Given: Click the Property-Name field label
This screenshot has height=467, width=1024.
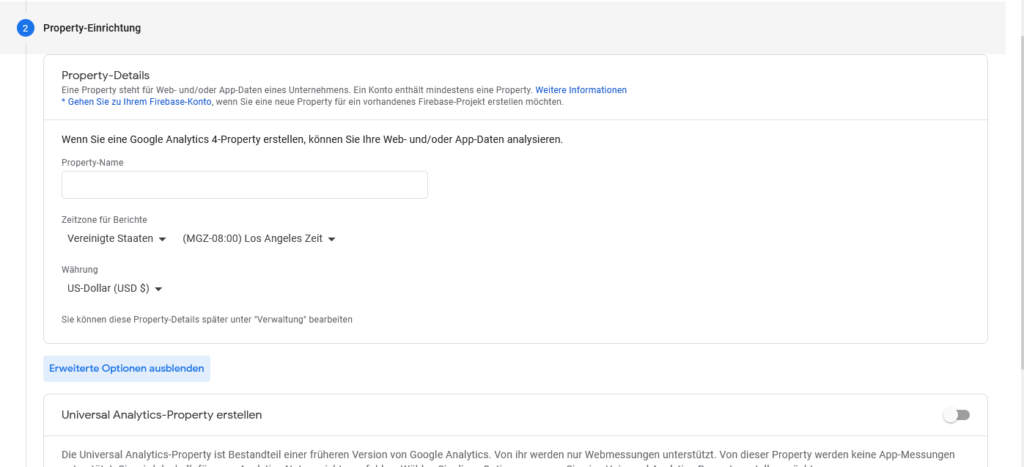Looking at the screenshot, I should (x=92, y=163).
